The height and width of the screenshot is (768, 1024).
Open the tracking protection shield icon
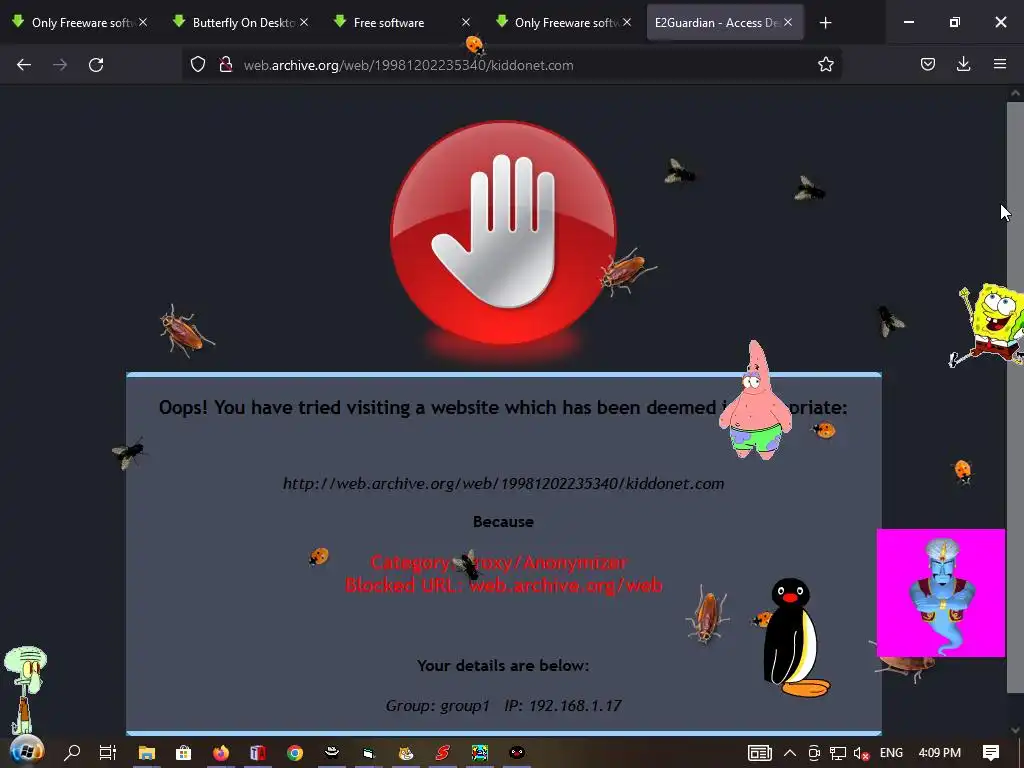(198, 64)
